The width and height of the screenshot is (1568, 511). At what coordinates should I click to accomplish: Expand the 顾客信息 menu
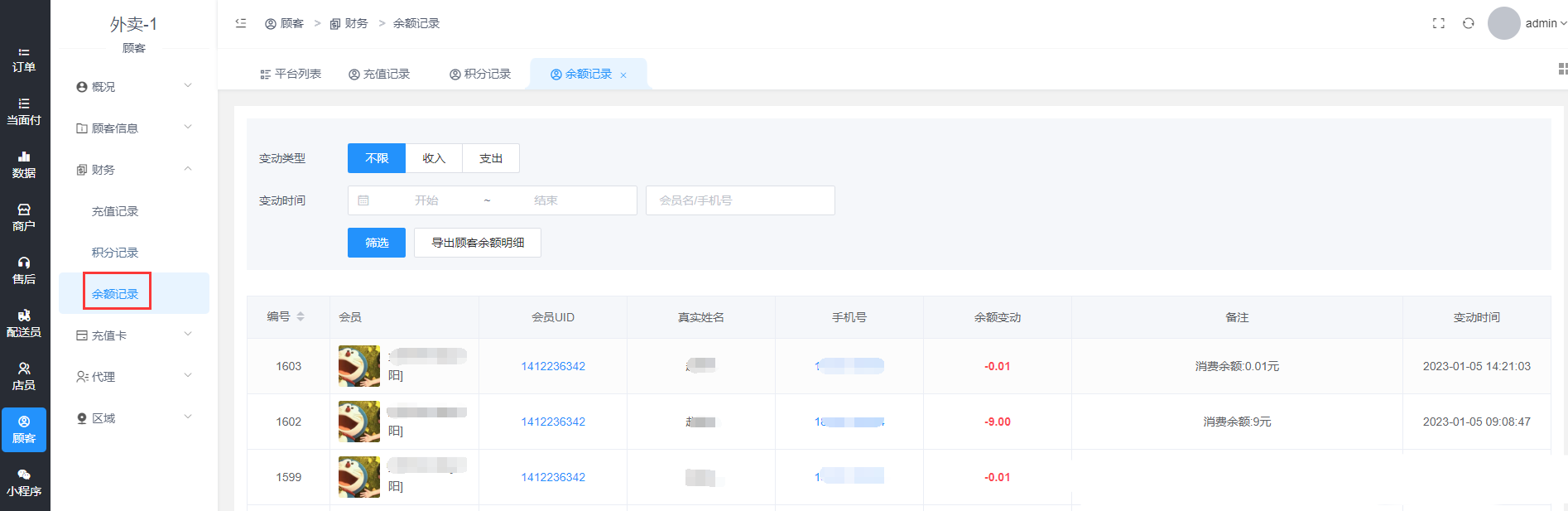[x=134, y=128]
